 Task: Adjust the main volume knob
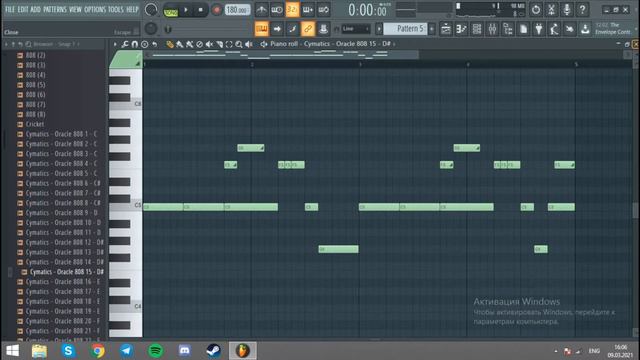point(151,10)
